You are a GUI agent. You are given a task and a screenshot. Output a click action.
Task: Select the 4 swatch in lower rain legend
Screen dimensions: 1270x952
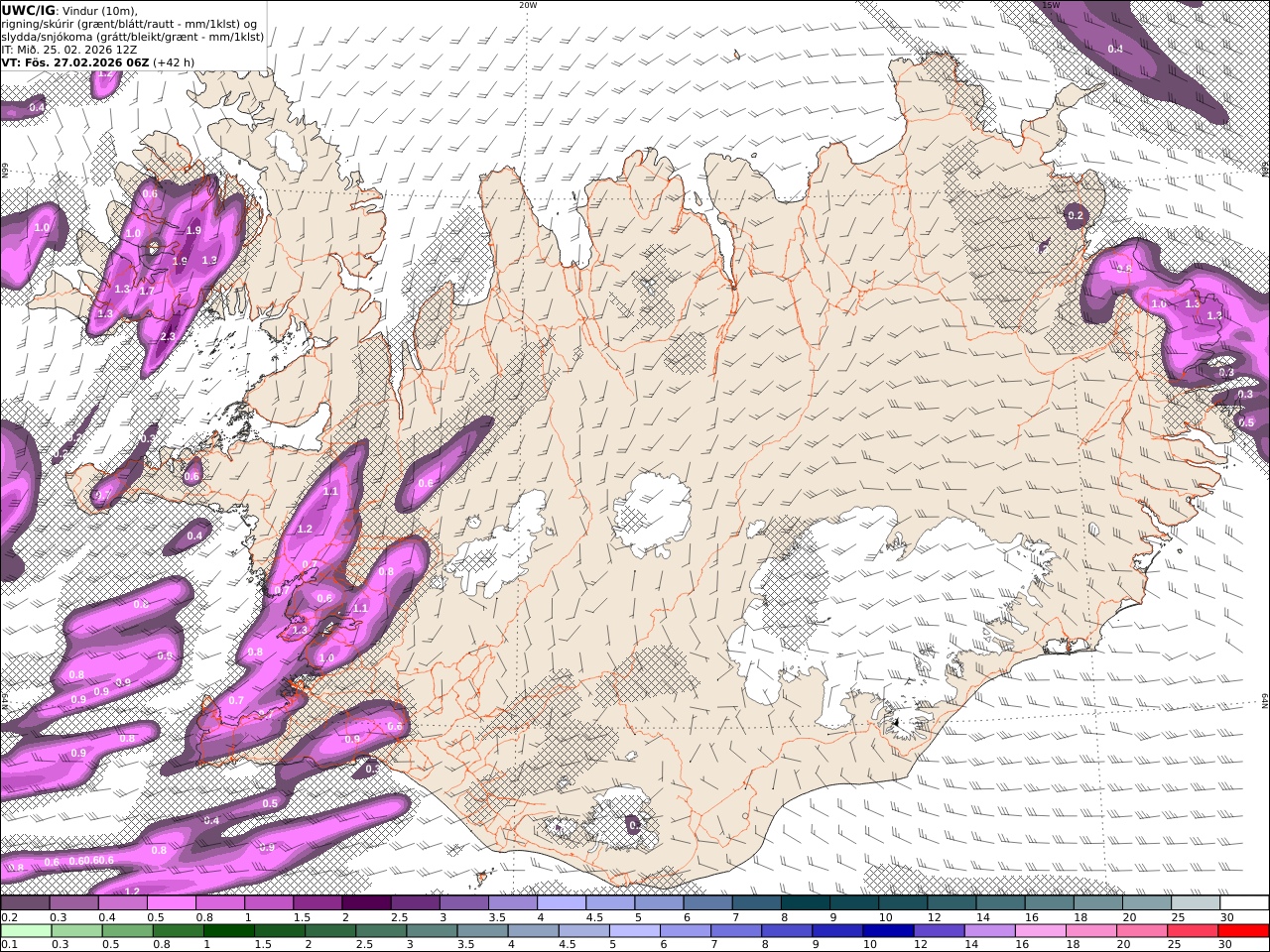534,931
